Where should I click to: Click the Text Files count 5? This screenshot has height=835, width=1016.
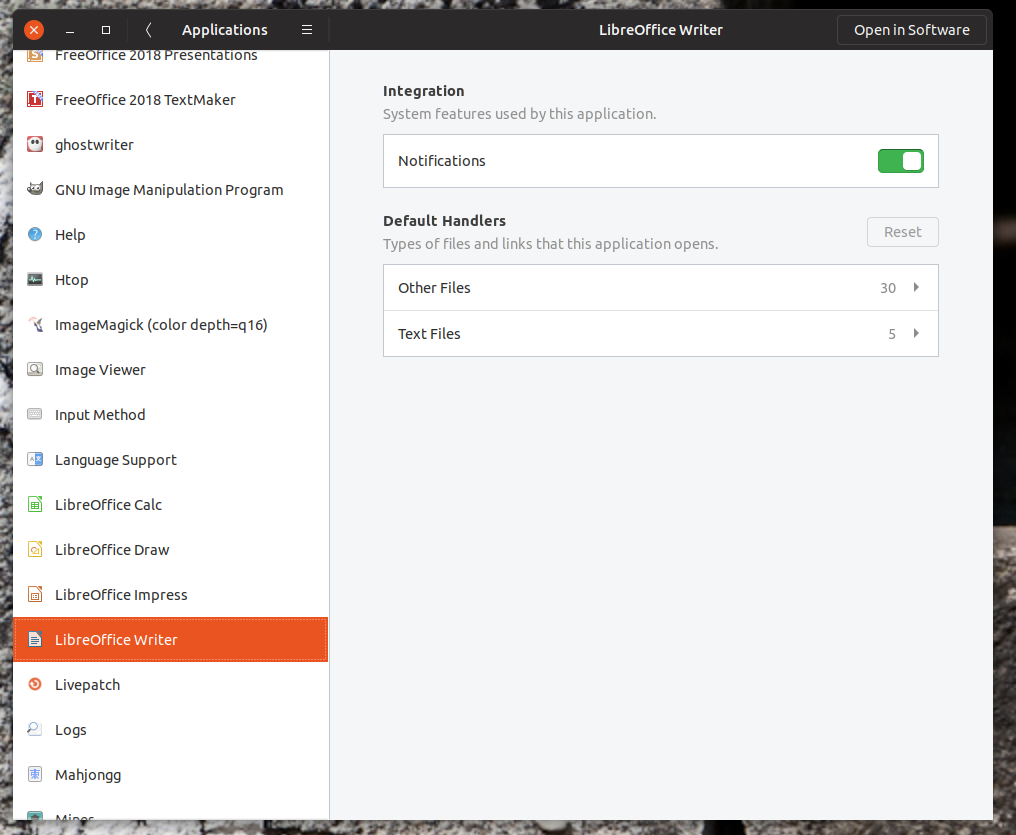(892, 334)
